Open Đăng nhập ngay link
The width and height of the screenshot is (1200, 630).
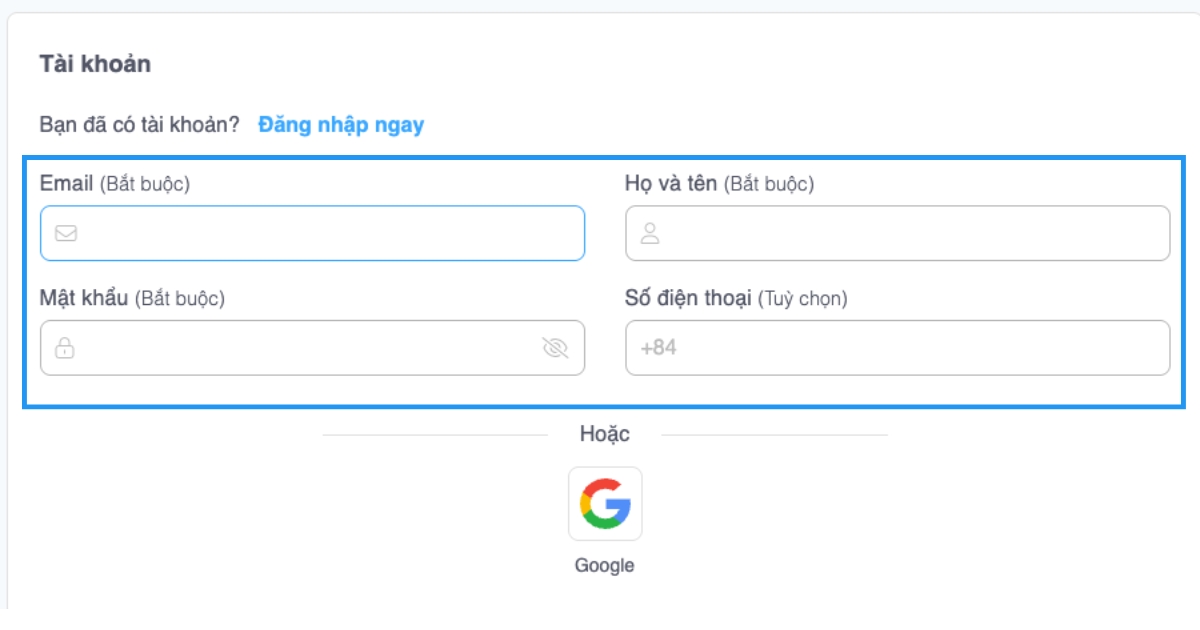[x=341, y=124]
